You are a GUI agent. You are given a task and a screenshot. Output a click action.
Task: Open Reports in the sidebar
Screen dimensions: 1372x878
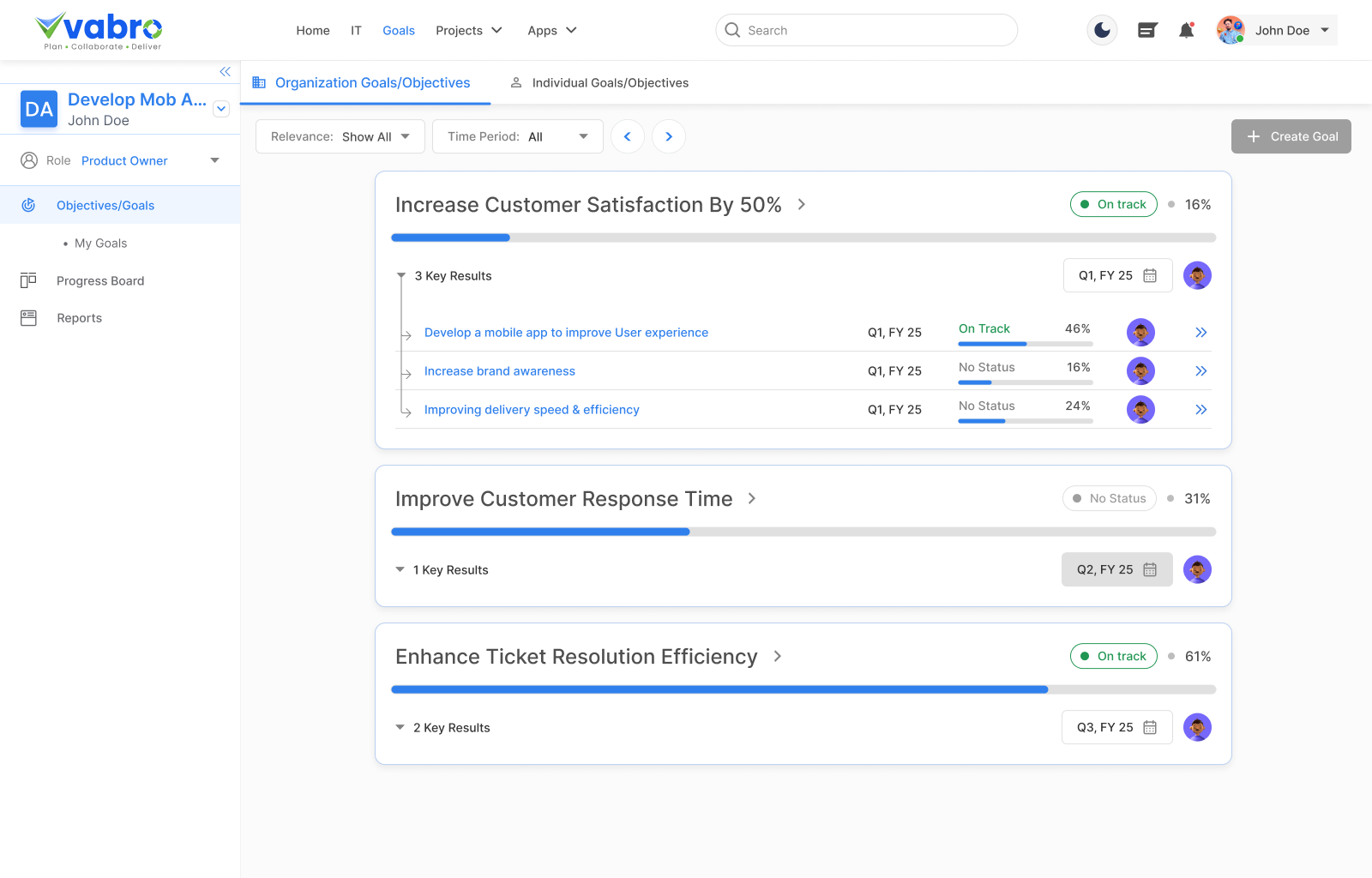[x=79, y=317]
